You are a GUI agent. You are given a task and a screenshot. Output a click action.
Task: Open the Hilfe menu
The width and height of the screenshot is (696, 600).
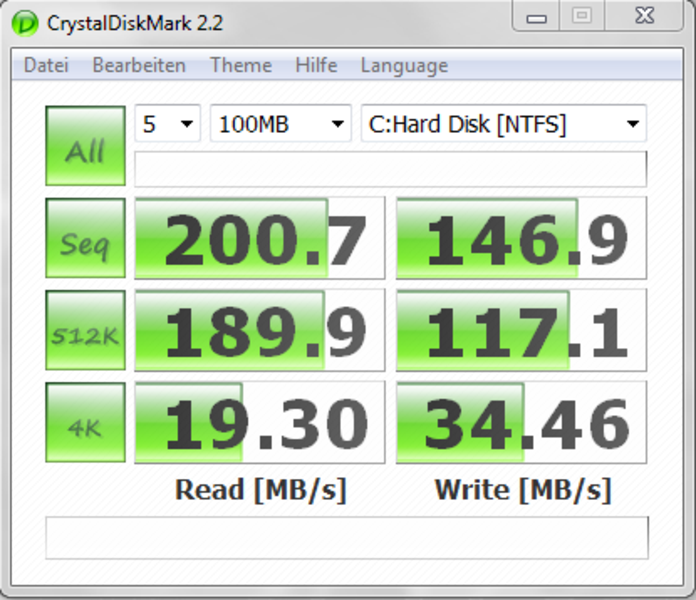[316, 65]
